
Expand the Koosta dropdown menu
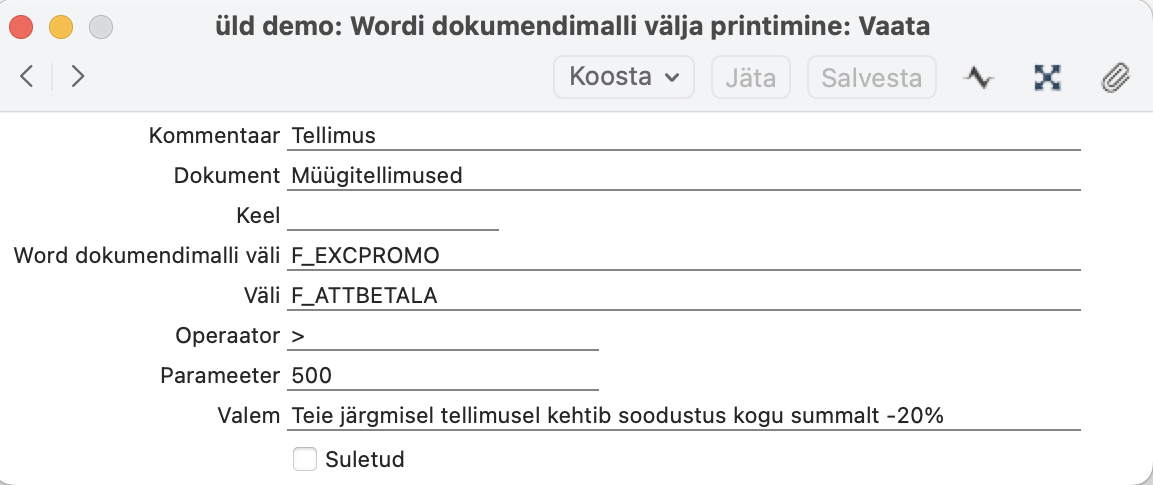(x=624, y=77)
